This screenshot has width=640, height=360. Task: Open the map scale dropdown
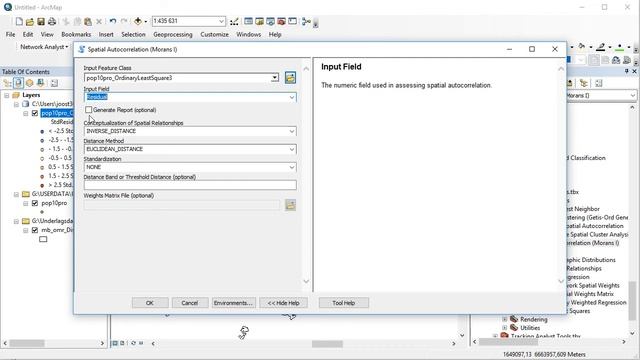point(221,21)
